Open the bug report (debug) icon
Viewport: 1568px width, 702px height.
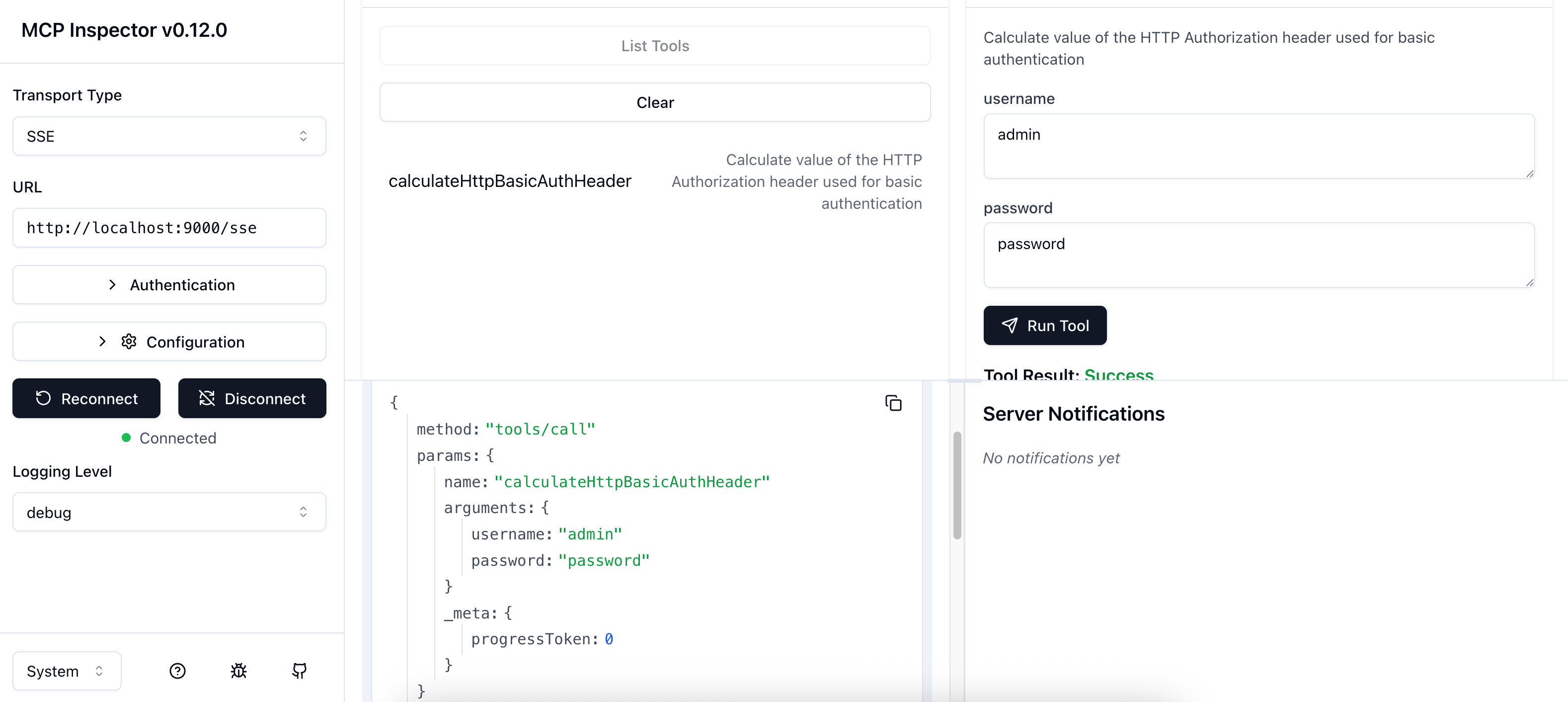pos(238,671)
